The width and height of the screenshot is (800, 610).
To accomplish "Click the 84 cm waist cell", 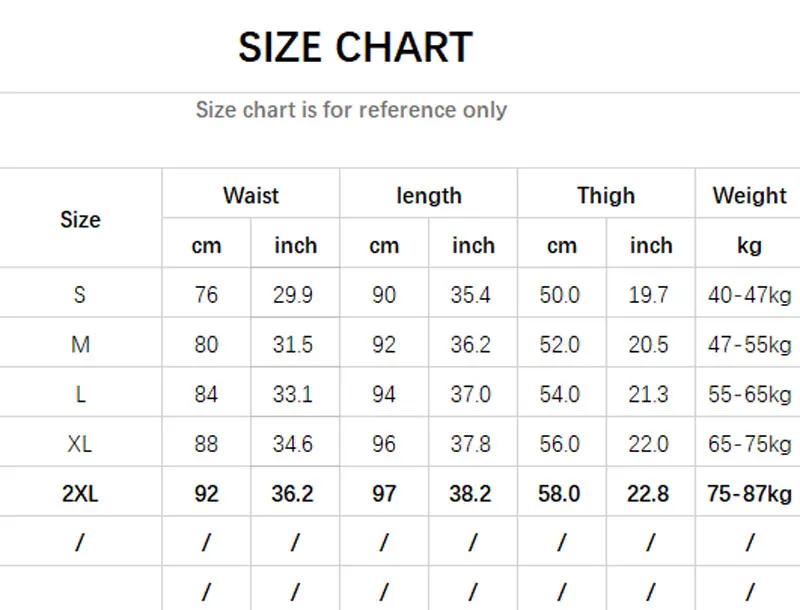I will (x=206, y=394).
